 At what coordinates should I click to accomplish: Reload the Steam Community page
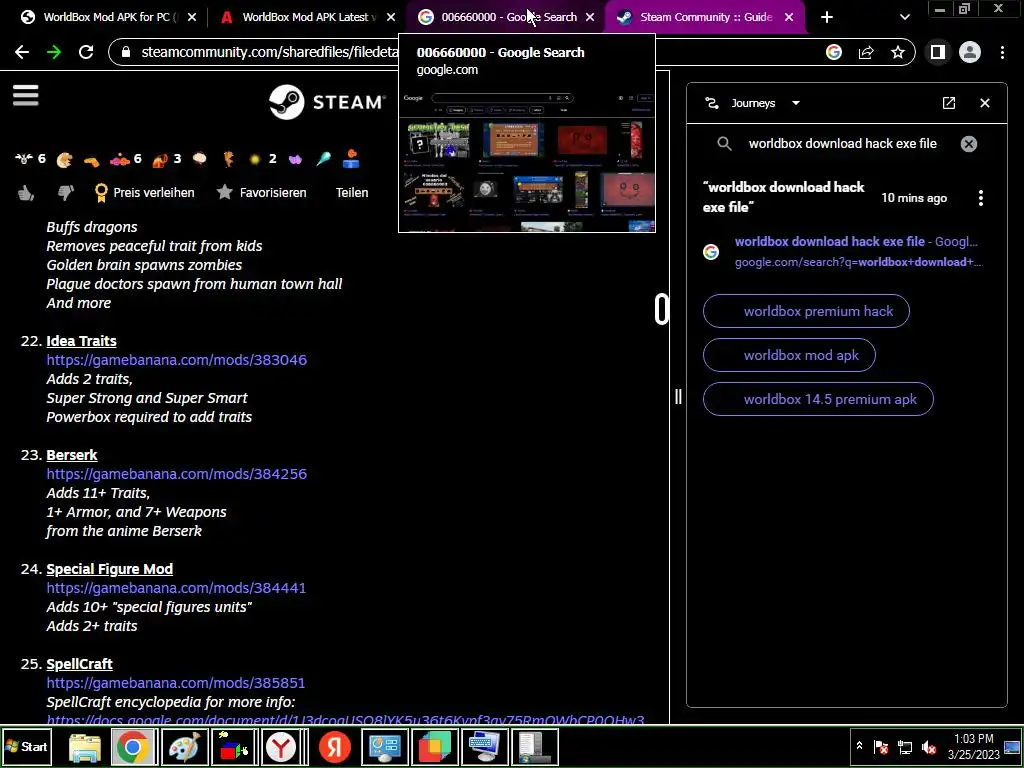click(86, 52)
